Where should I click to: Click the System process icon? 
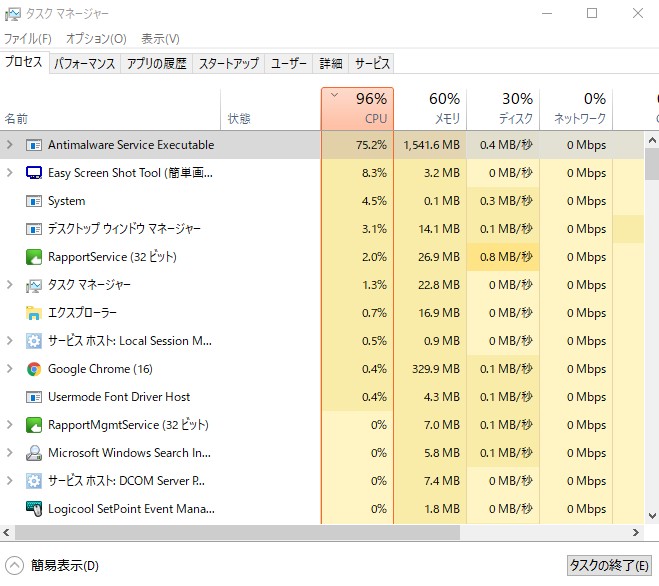[x=34, y=201]
